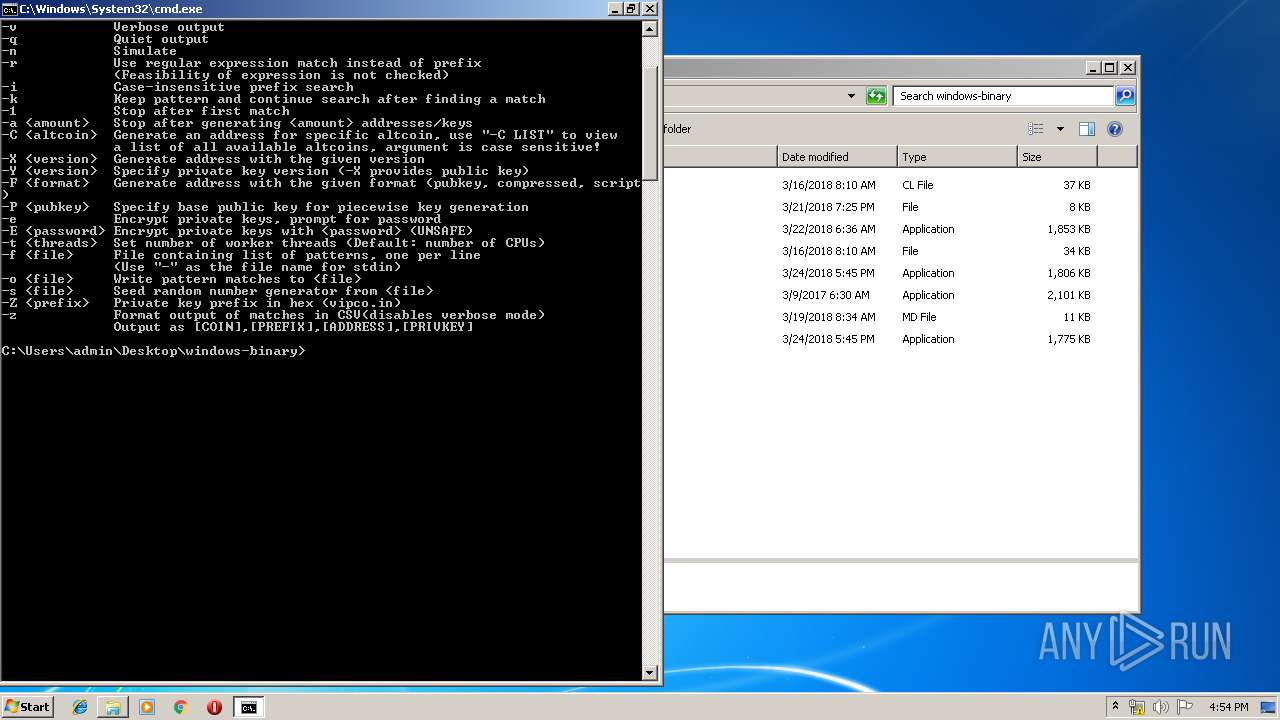1280x720 pixels.
Task: Sort by Type column header
Action: tap(957, 157)
